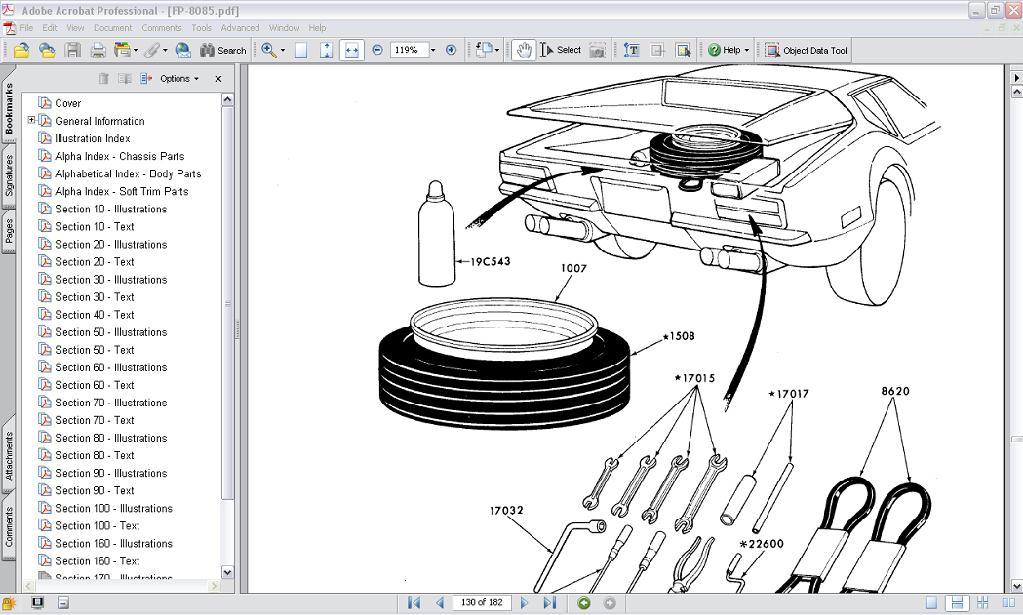1023x615 pixels.
Task: Open the zoom percentage dropdown arrow
Action: tap(432, 50)
